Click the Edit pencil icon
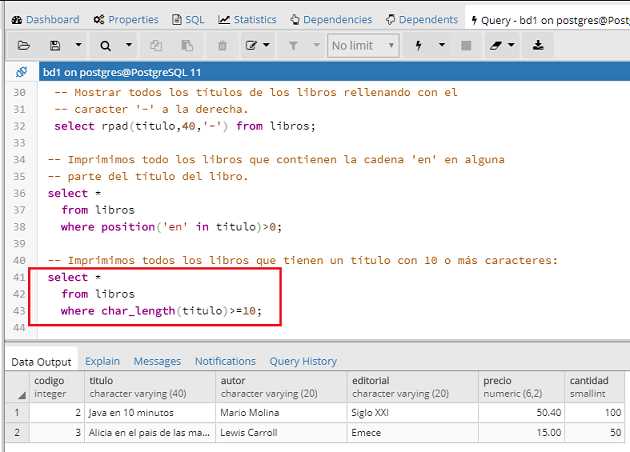The height and width of the screenshot is (452, 630). [x=251, y=45]
